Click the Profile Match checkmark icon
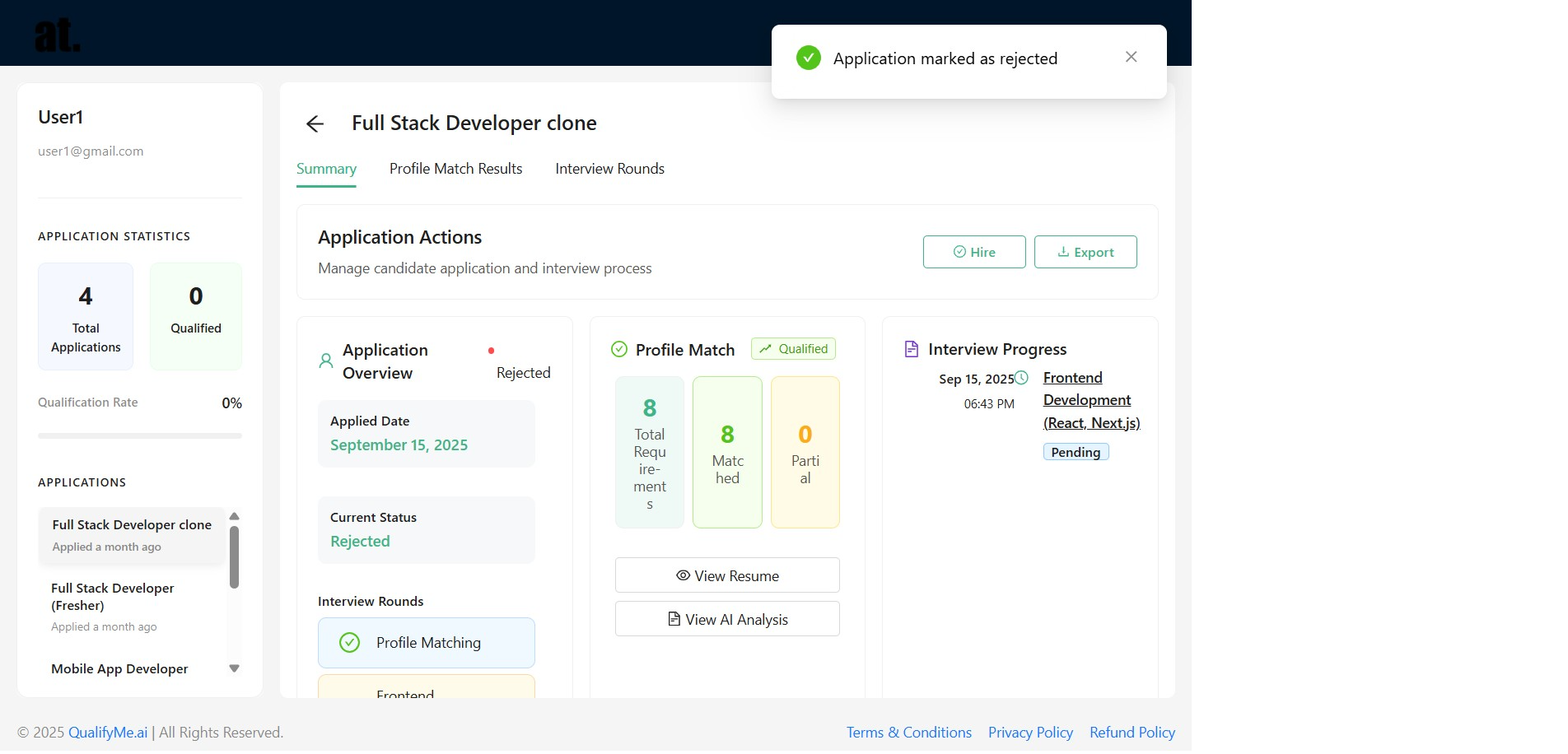1568x754 pixels. (619, 350)
